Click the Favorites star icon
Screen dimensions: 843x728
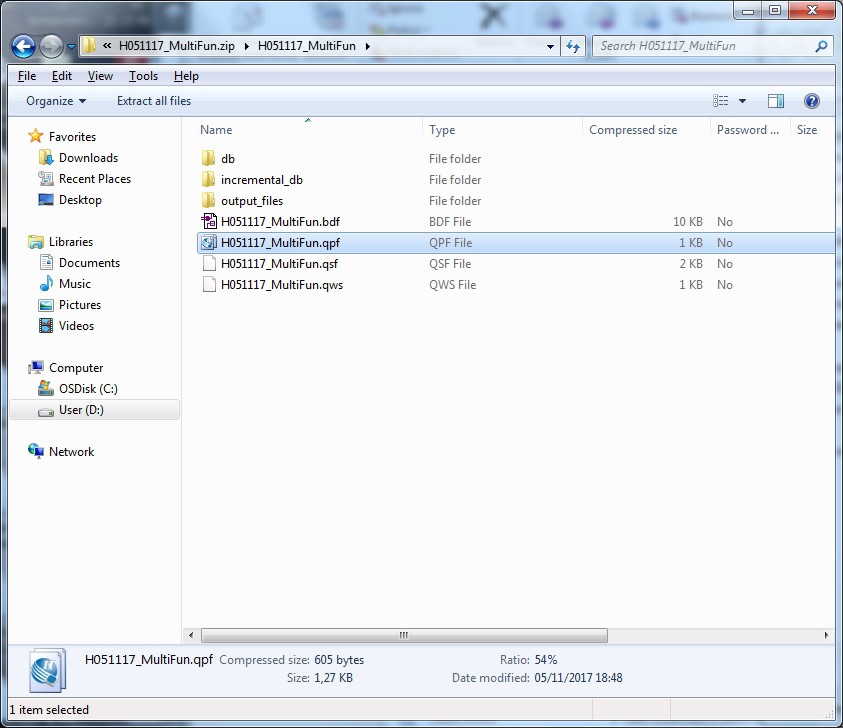pyautogui.click(x=35, y=135)
